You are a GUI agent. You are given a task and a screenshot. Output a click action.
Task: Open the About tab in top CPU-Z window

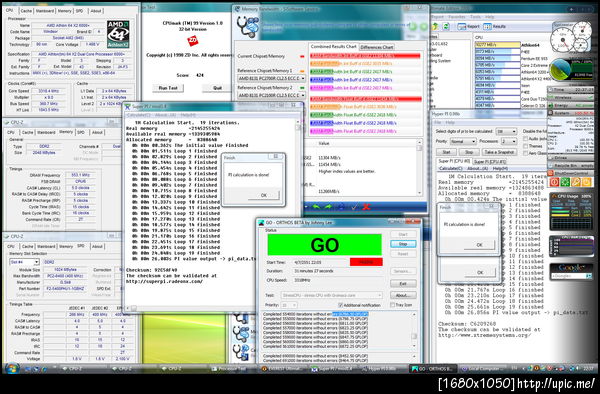click(96, 11)
